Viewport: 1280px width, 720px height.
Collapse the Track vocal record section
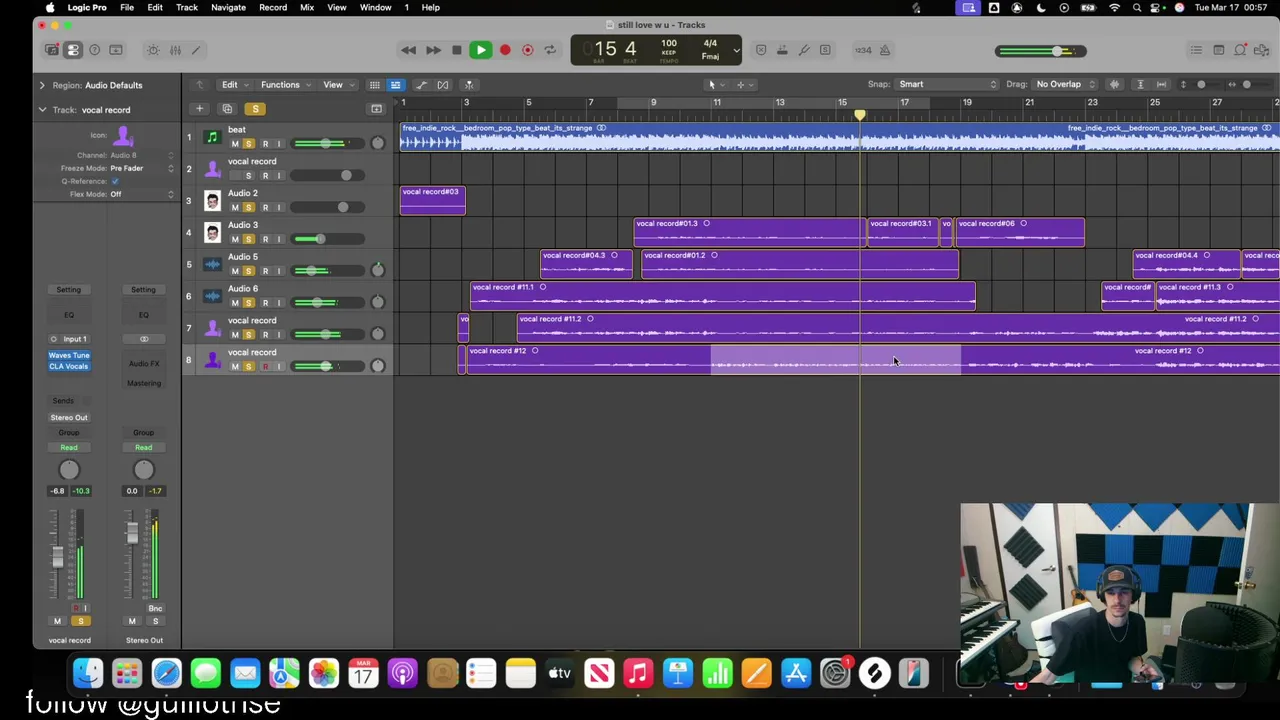(42, 110)
